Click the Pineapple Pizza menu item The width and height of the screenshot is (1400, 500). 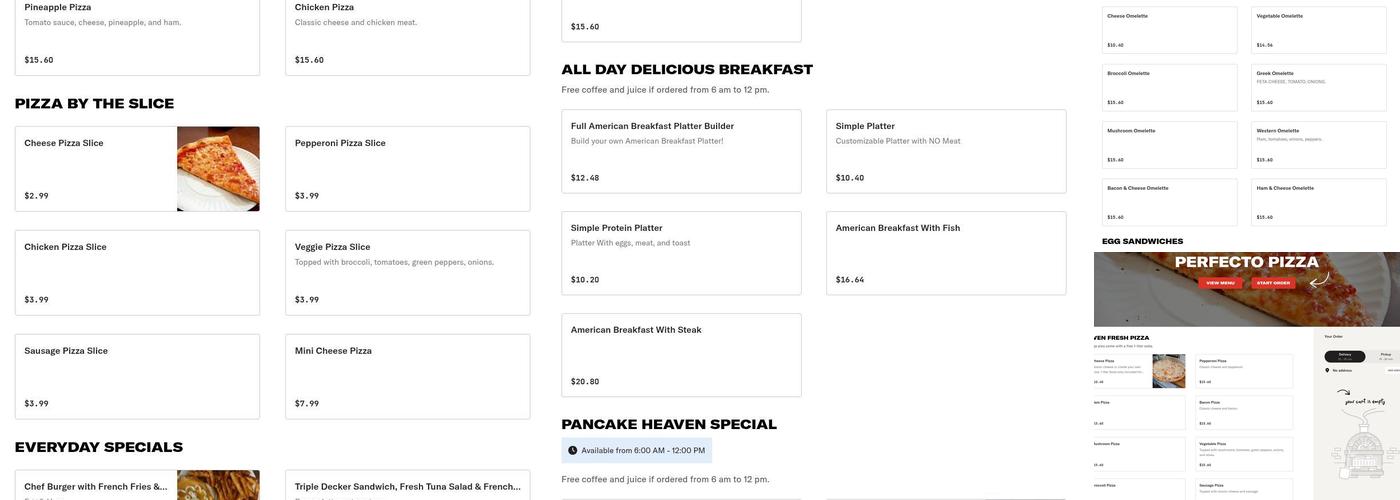click(x=137, y=35)
